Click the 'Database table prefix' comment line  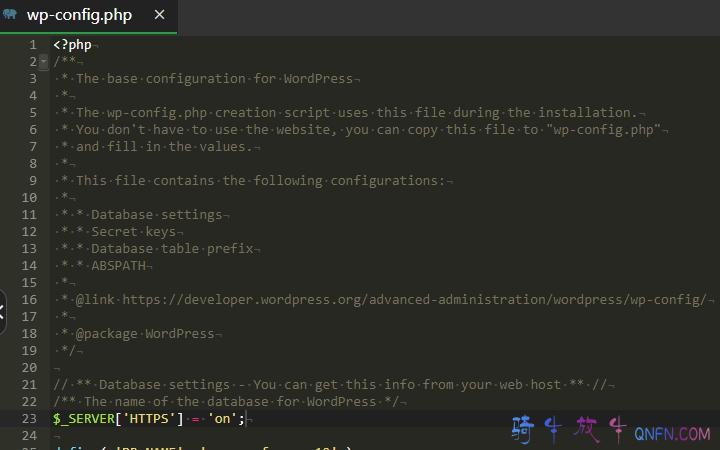point(172,249)
